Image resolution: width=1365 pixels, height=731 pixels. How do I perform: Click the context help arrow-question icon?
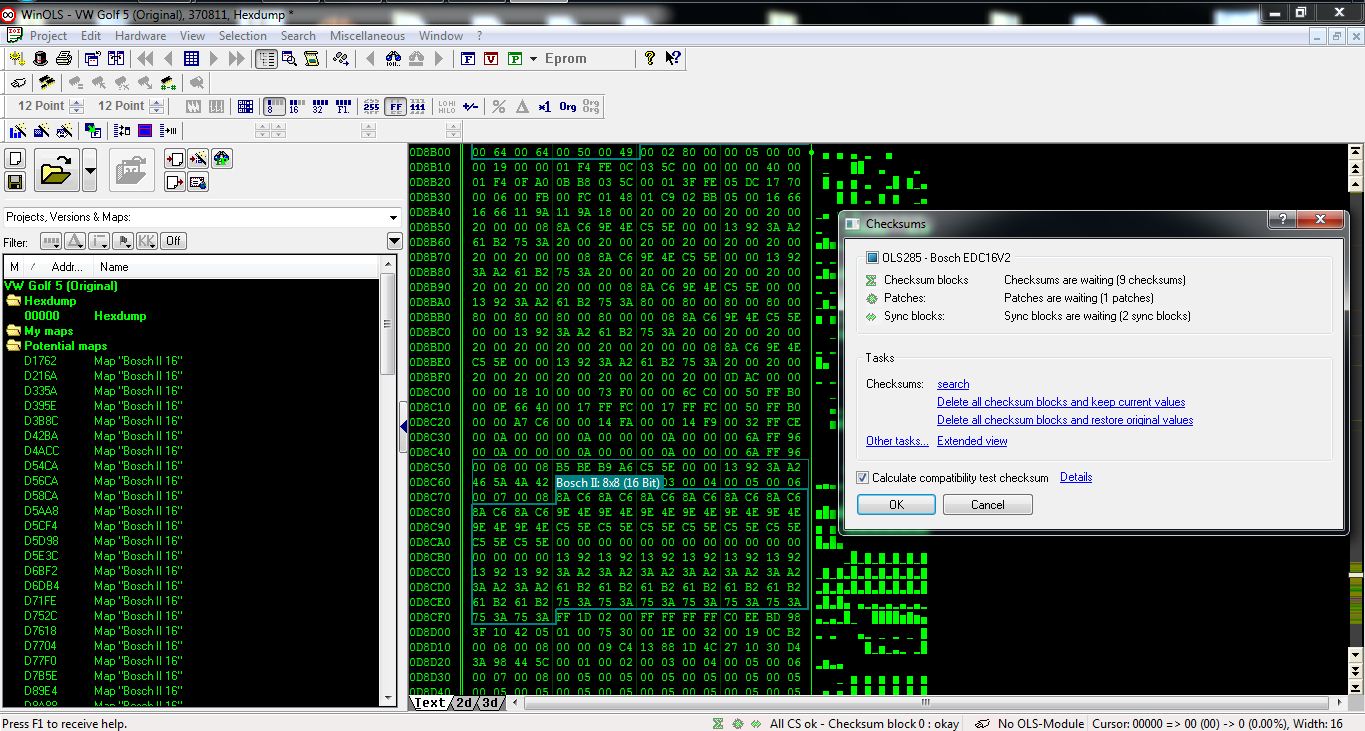[673, 58]
